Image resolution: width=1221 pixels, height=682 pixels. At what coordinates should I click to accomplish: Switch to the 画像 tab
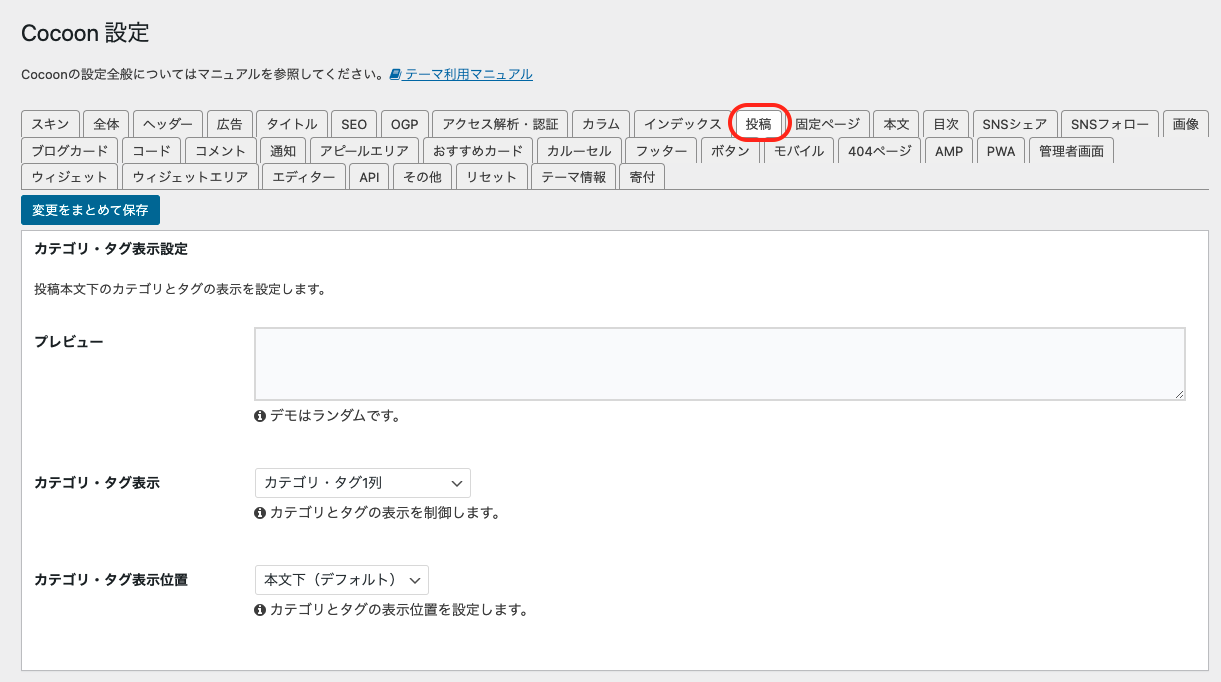click(1186, 124)
